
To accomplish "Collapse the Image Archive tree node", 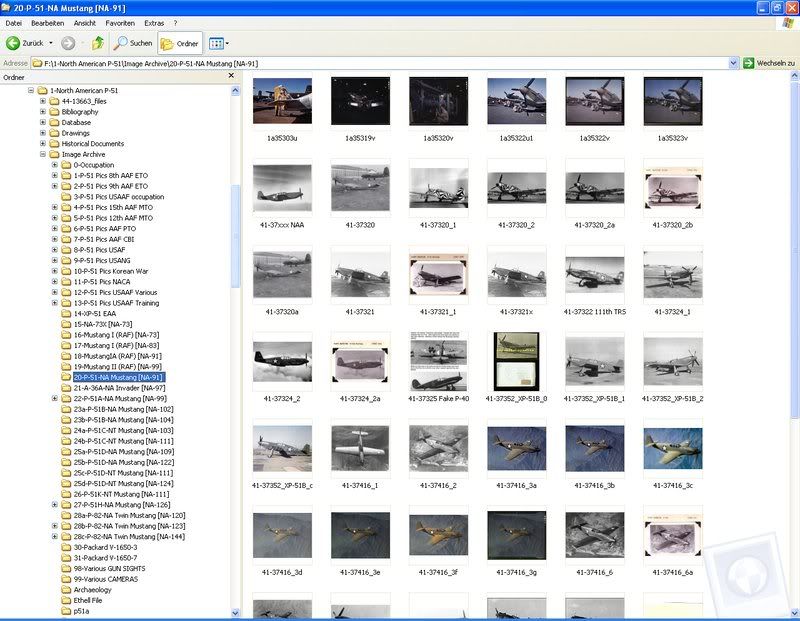I will [43, 154].
